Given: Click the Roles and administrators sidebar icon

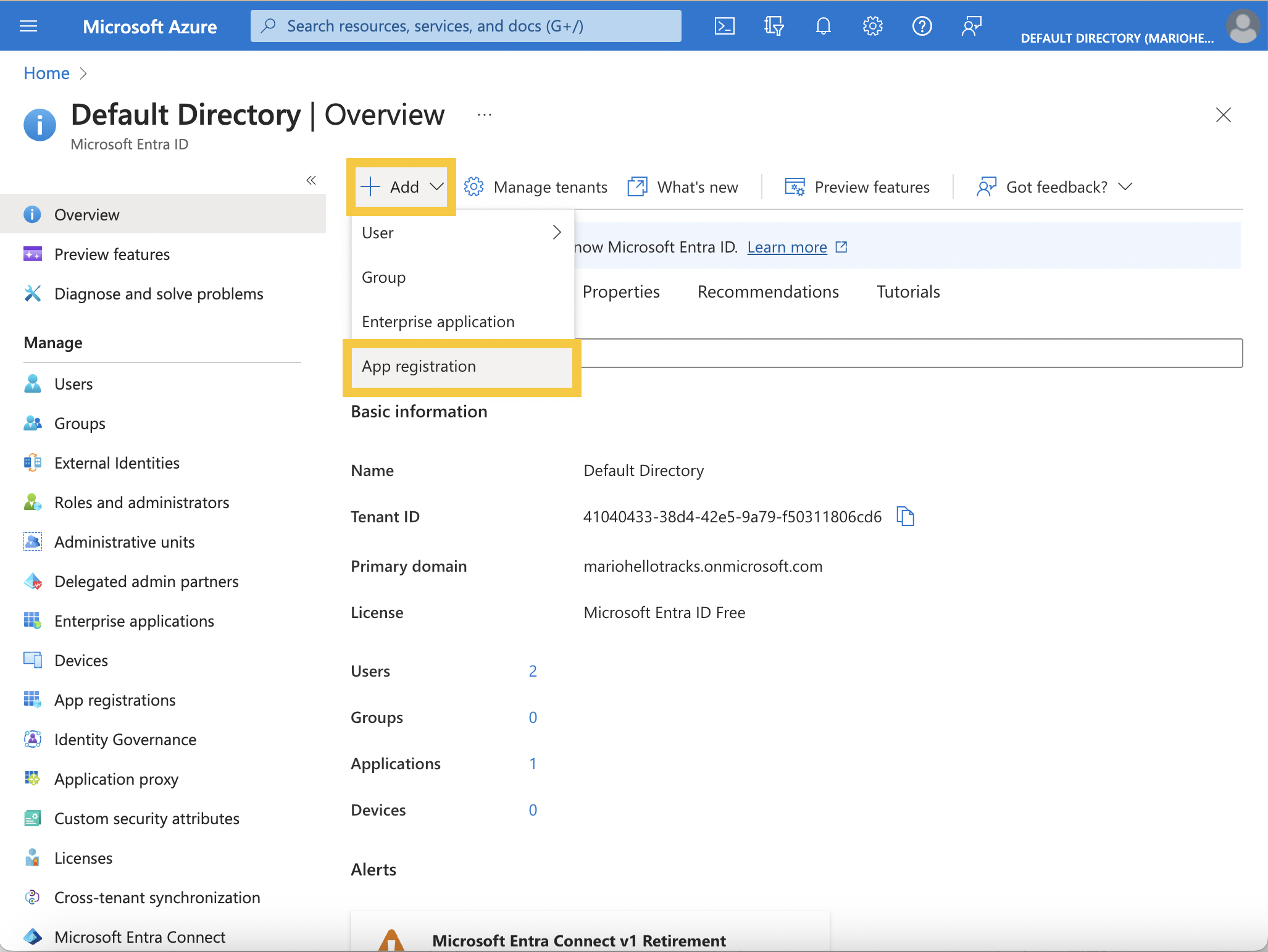Looking at the screenshot, I should click(33, 502).
